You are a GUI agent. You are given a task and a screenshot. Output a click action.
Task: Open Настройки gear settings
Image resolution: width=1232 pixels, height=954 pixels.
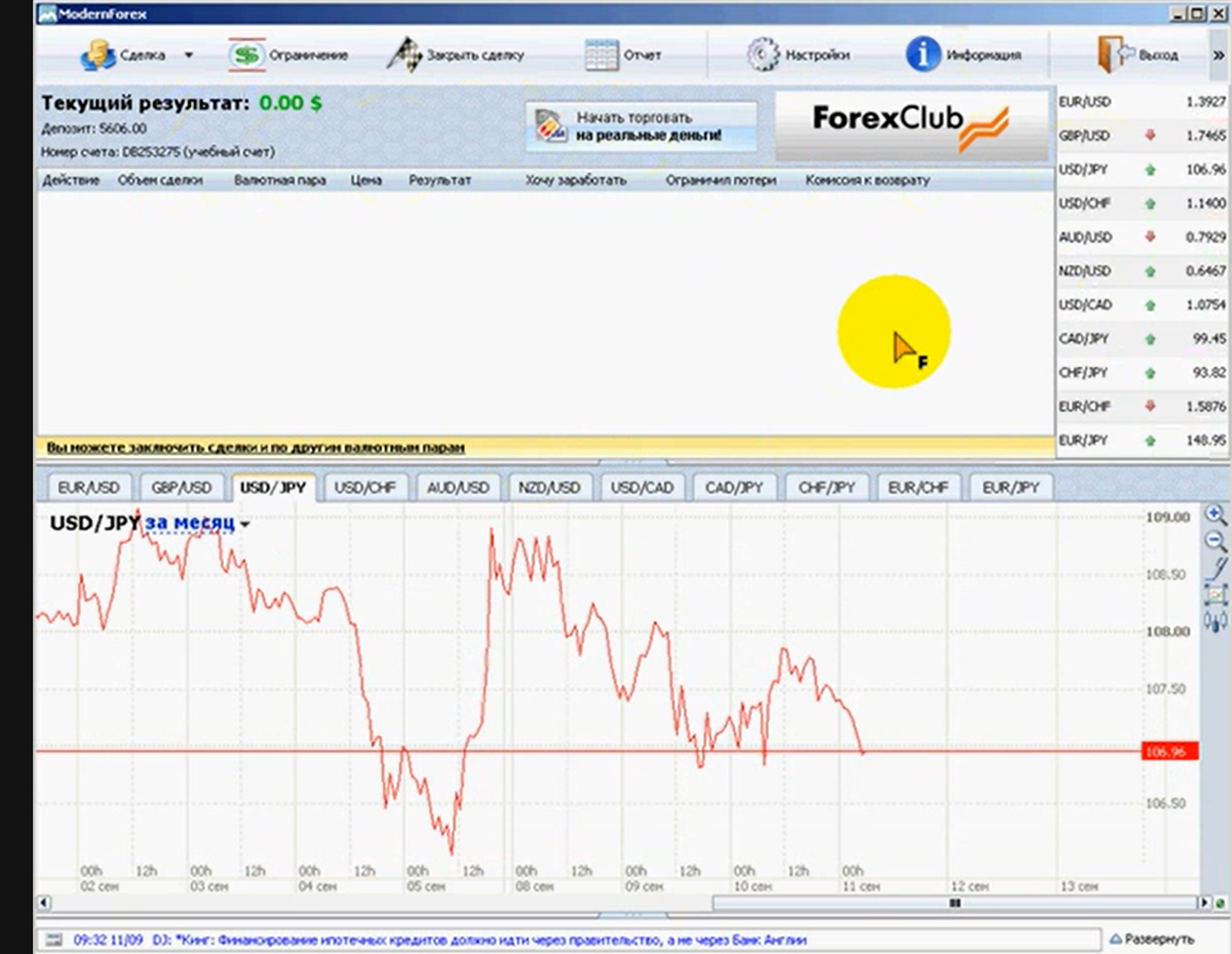762,55
